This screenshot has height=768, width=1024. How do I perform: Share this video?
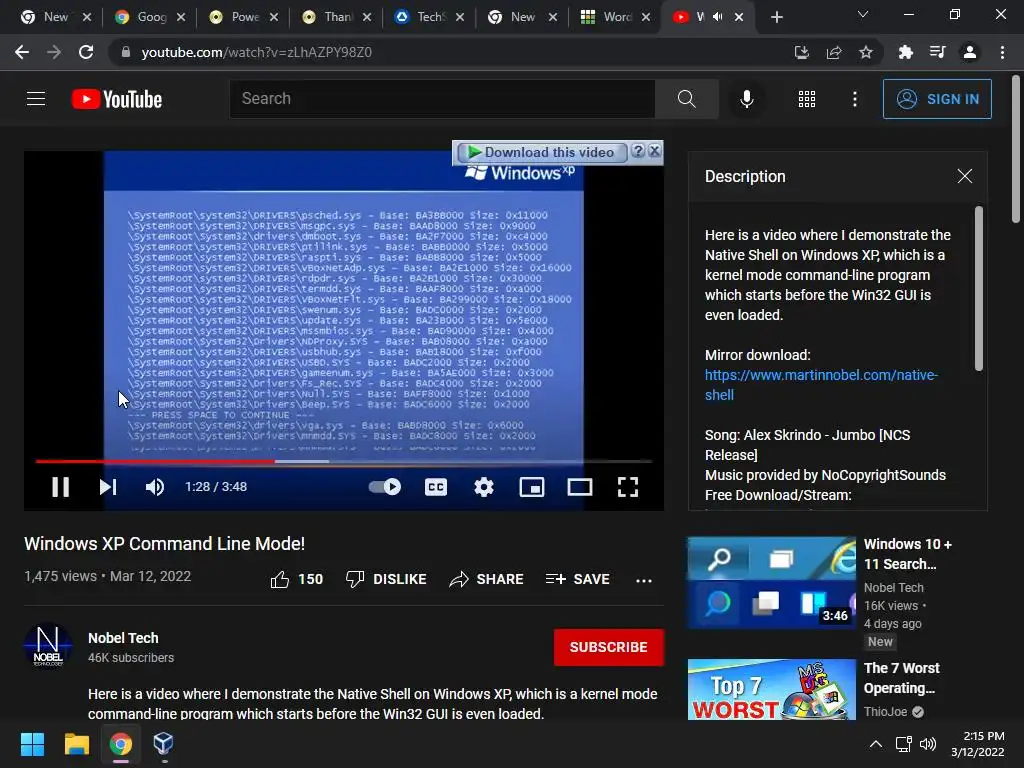click(x=486, y=579)
